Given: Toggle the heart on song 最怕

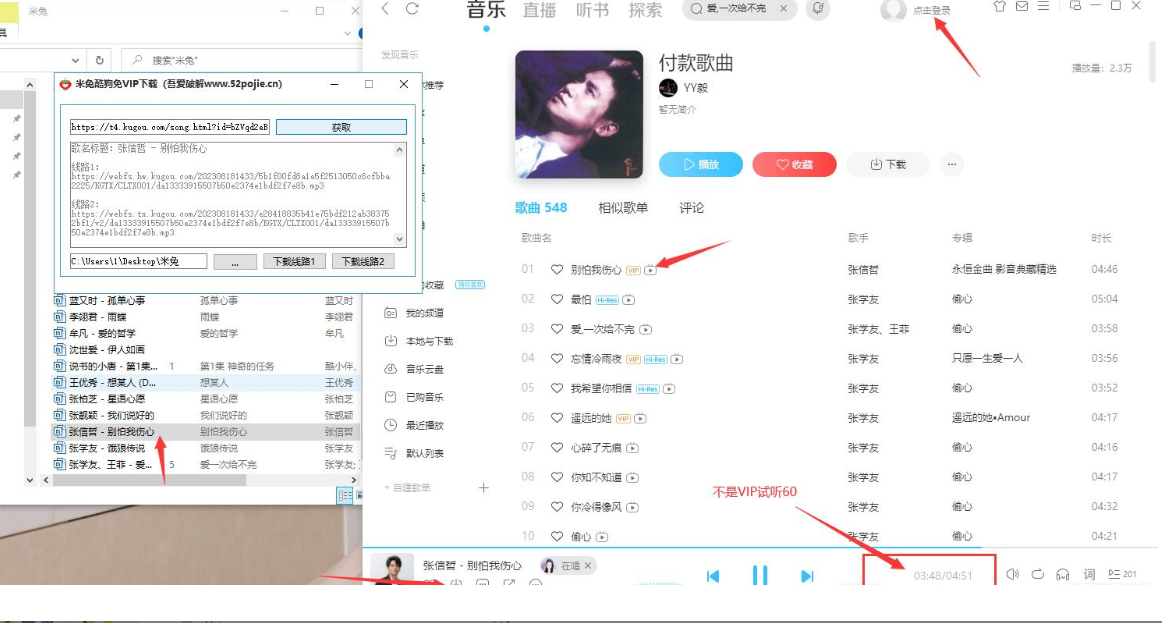Looking at the screenshot, I should [557, 299].
